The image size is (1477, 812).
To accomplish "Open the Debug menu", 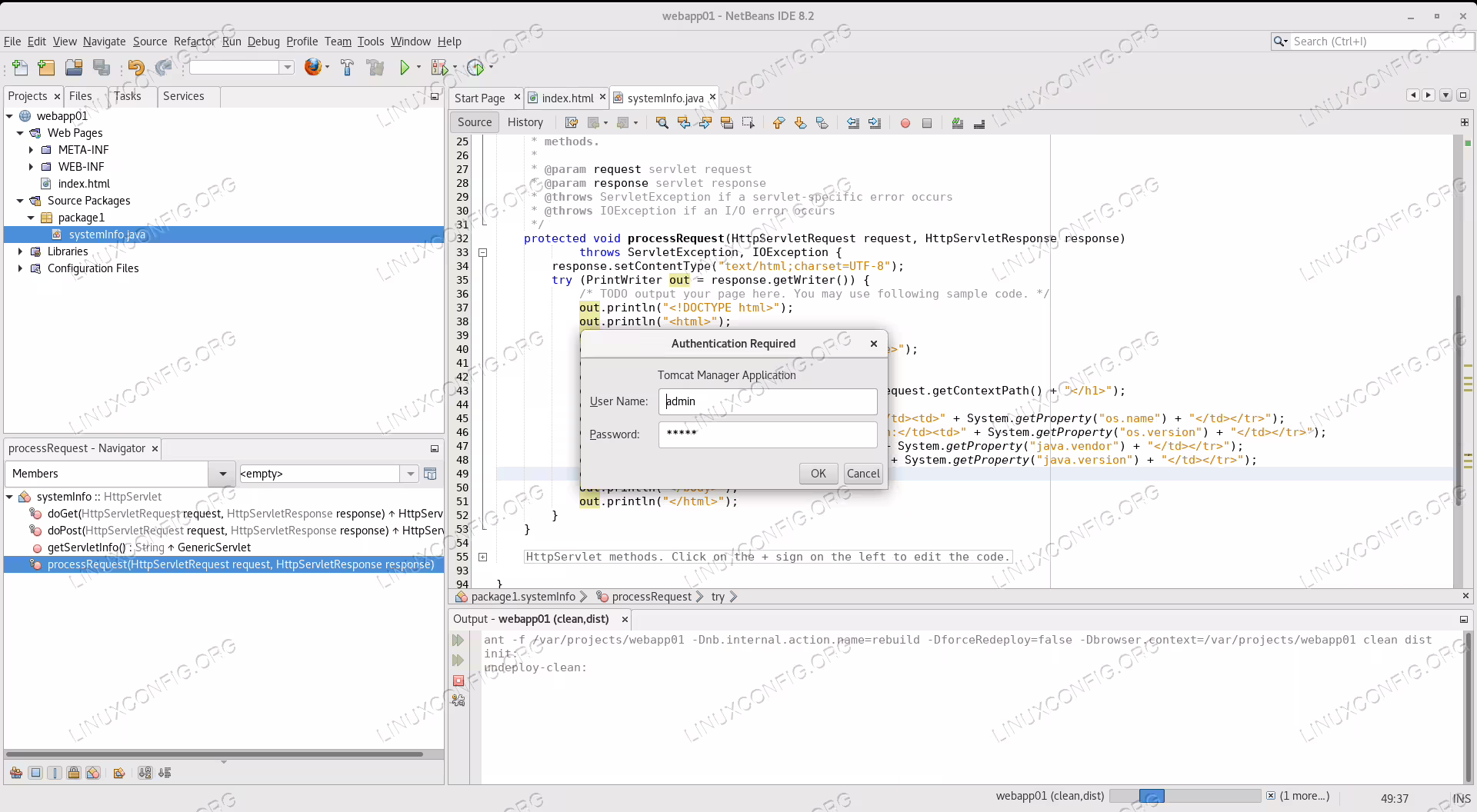I will point(263,42).
